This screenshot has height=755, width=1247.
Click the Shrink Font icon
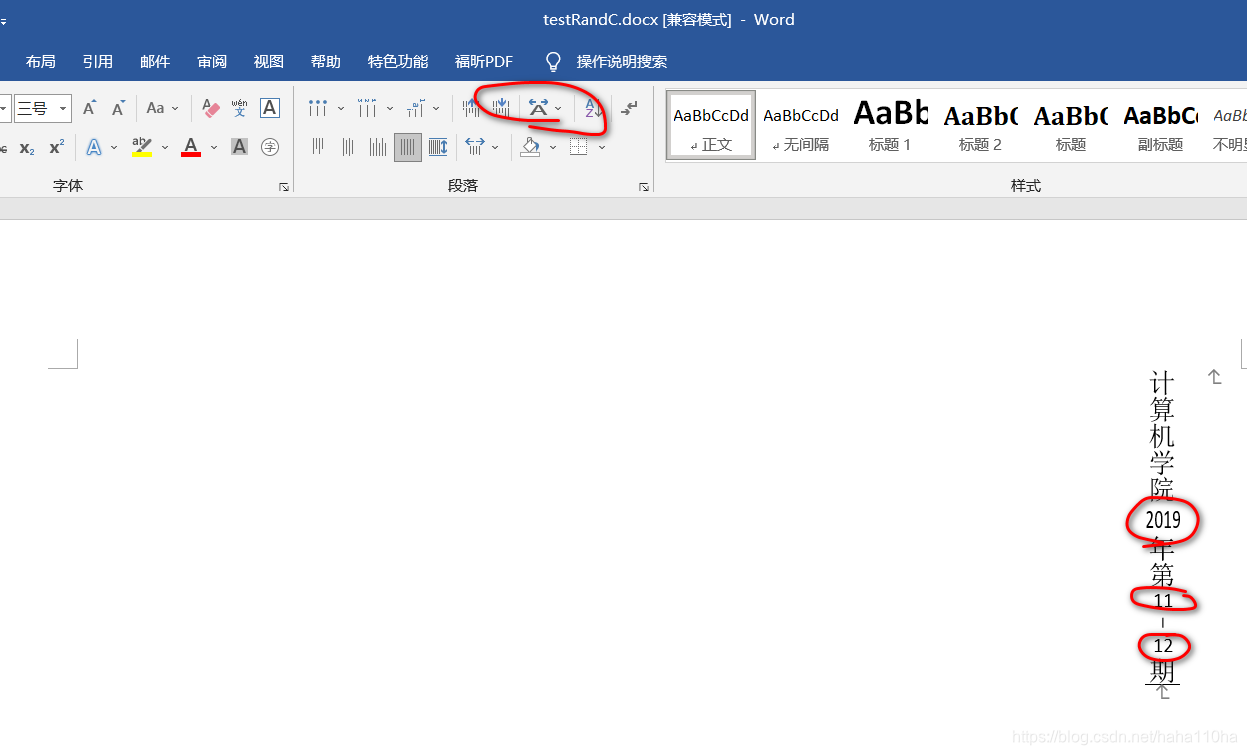tap(119, 108)
